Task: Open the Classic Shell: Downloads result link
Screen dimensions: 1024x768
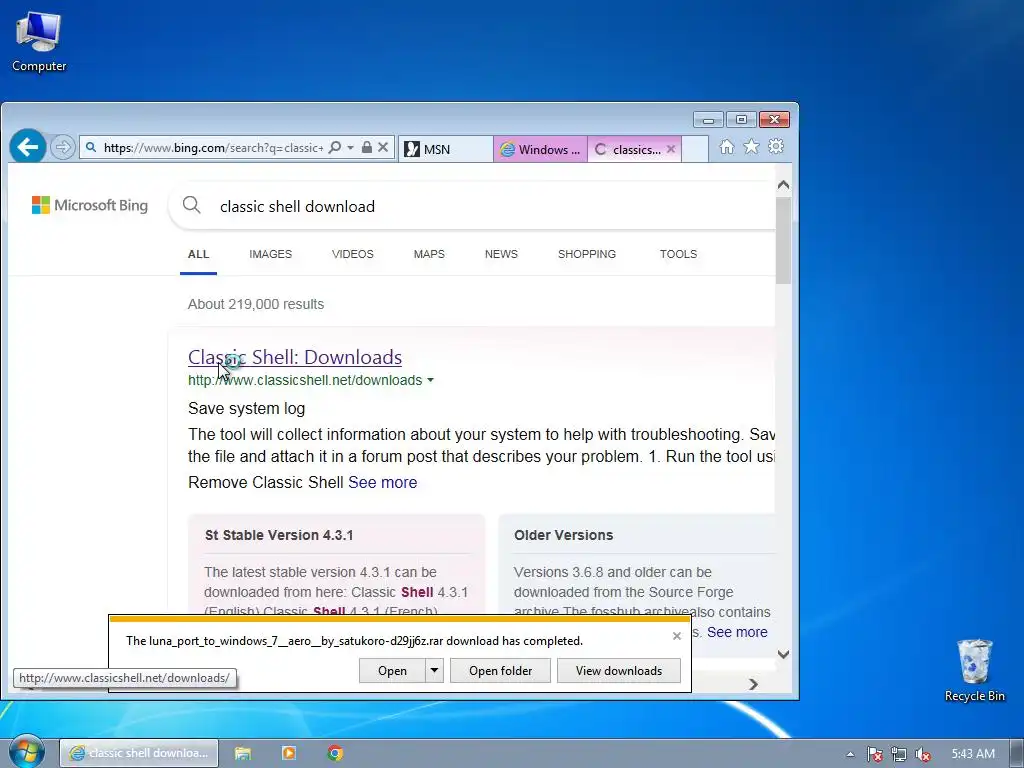Action: (295, 357)
